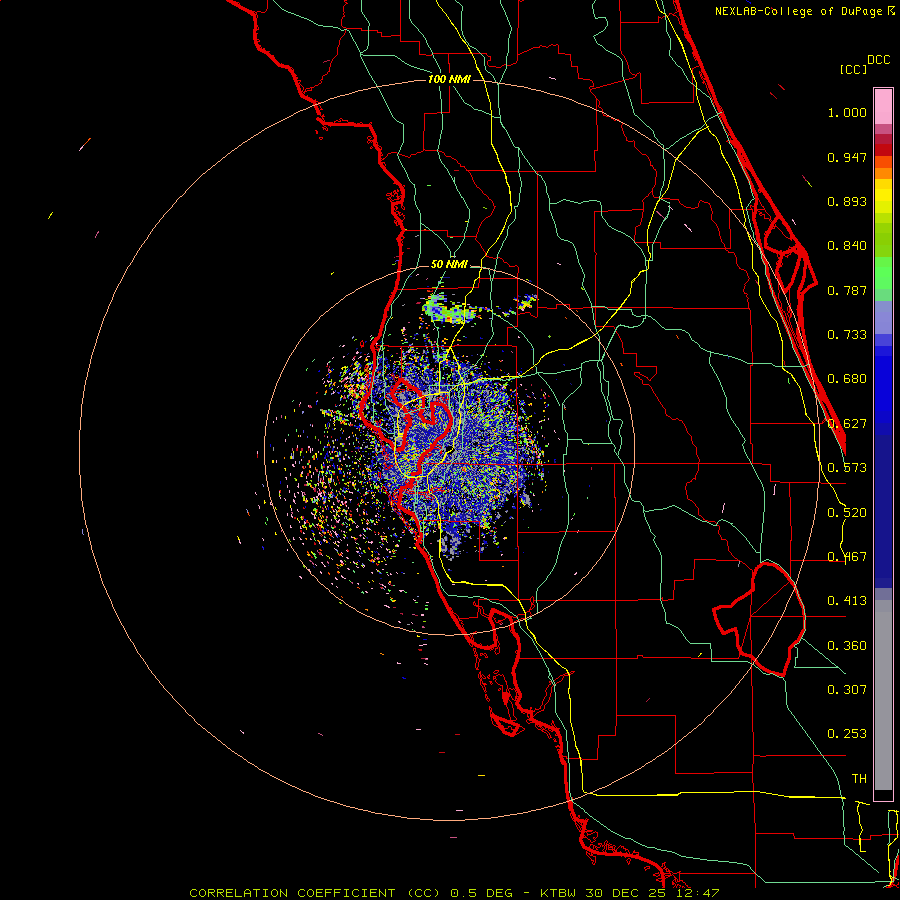Select the 0.733 colorbar value

847,335
